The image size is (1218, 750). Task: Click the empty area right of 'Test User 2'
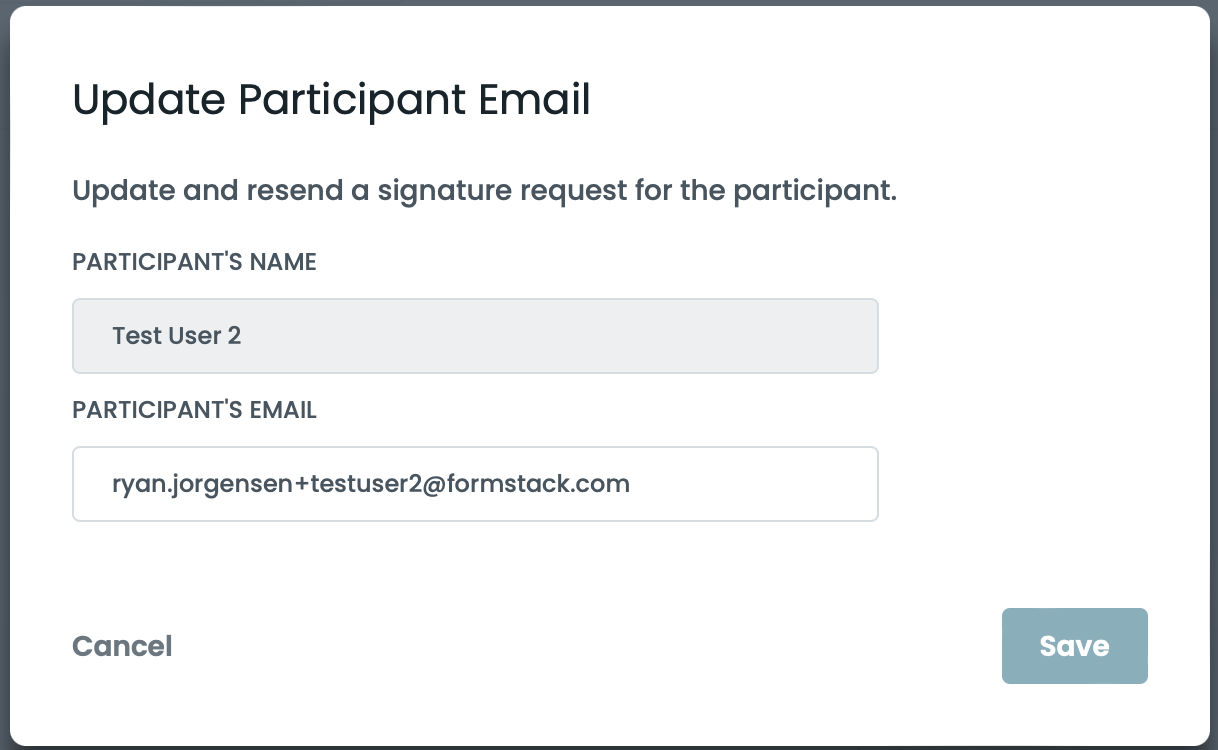coord(560,336)
